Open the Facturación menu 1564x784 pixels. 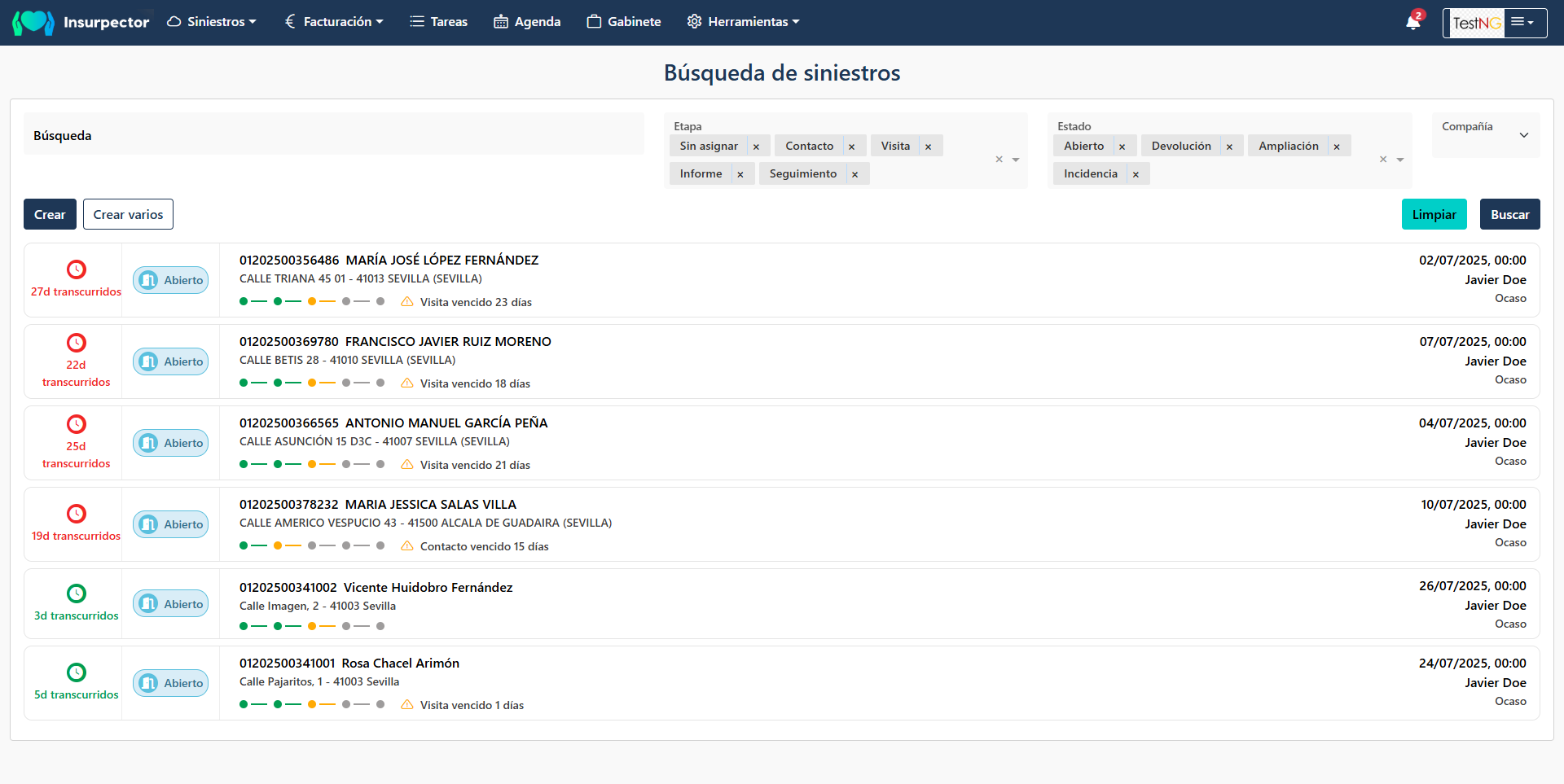(x=334, y=22)
